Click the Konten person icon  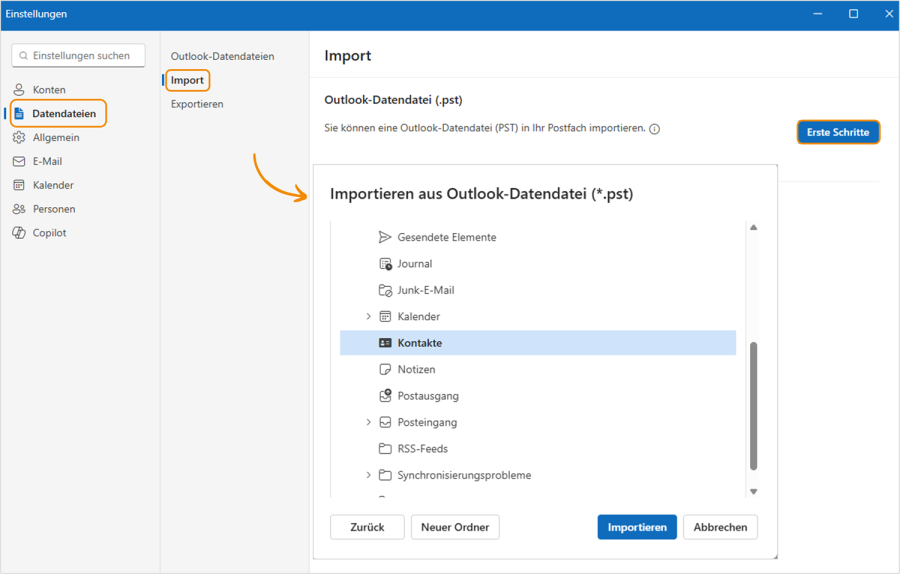pyautogui.click(x=19, y=90)
